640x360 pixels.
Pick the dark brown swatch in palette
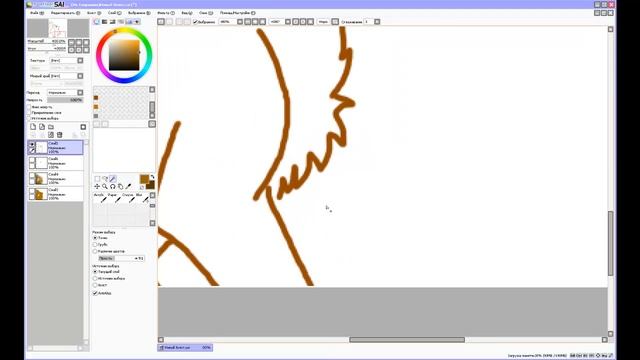(x=96, y=98)
